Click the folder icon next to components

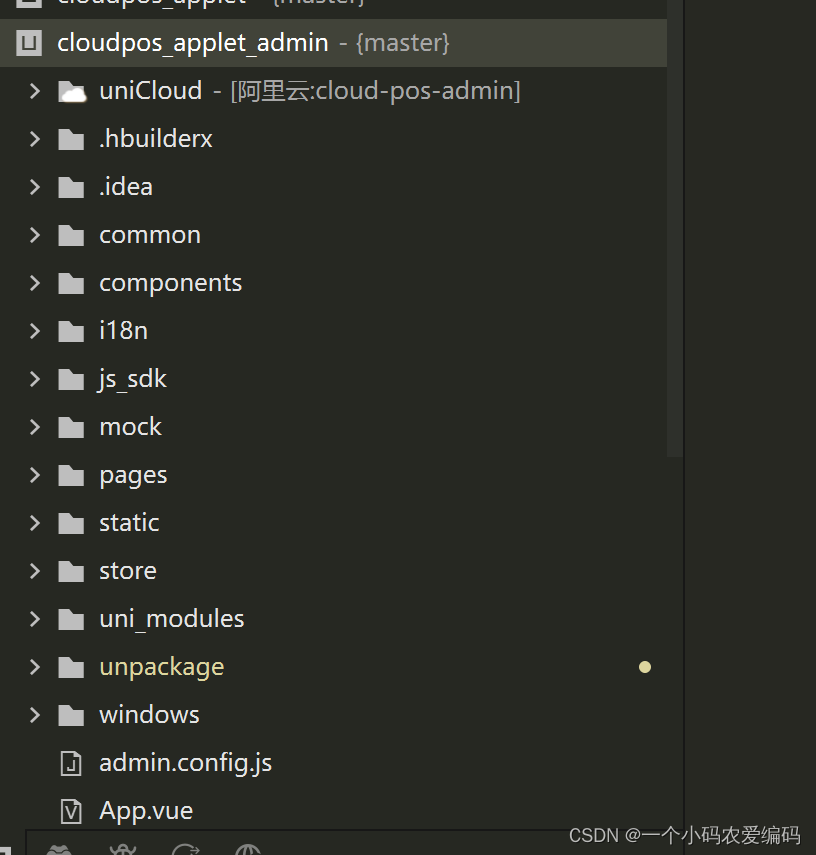(71, 282)
